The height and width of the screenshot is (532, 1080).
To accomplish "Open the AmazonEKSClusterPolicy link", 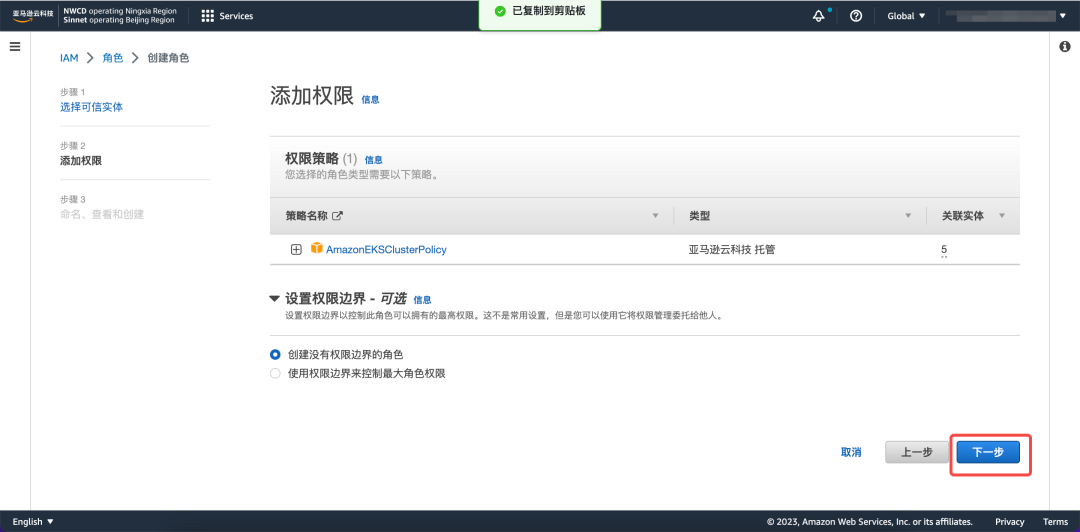I will (386, 249).
